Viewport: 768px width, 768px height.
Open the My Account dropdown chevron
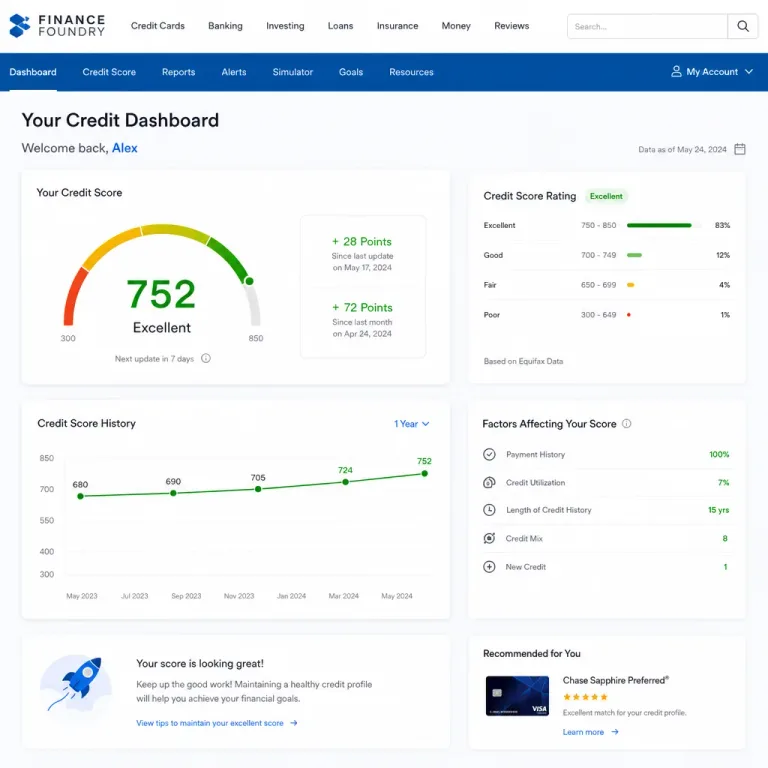click(748, 72)
